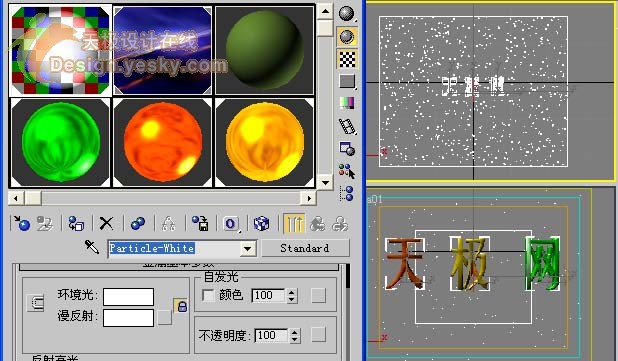The image size is (618, 361).
Task: Enable the self-illumination 颜色 checkbox
Action: [208, 295]
